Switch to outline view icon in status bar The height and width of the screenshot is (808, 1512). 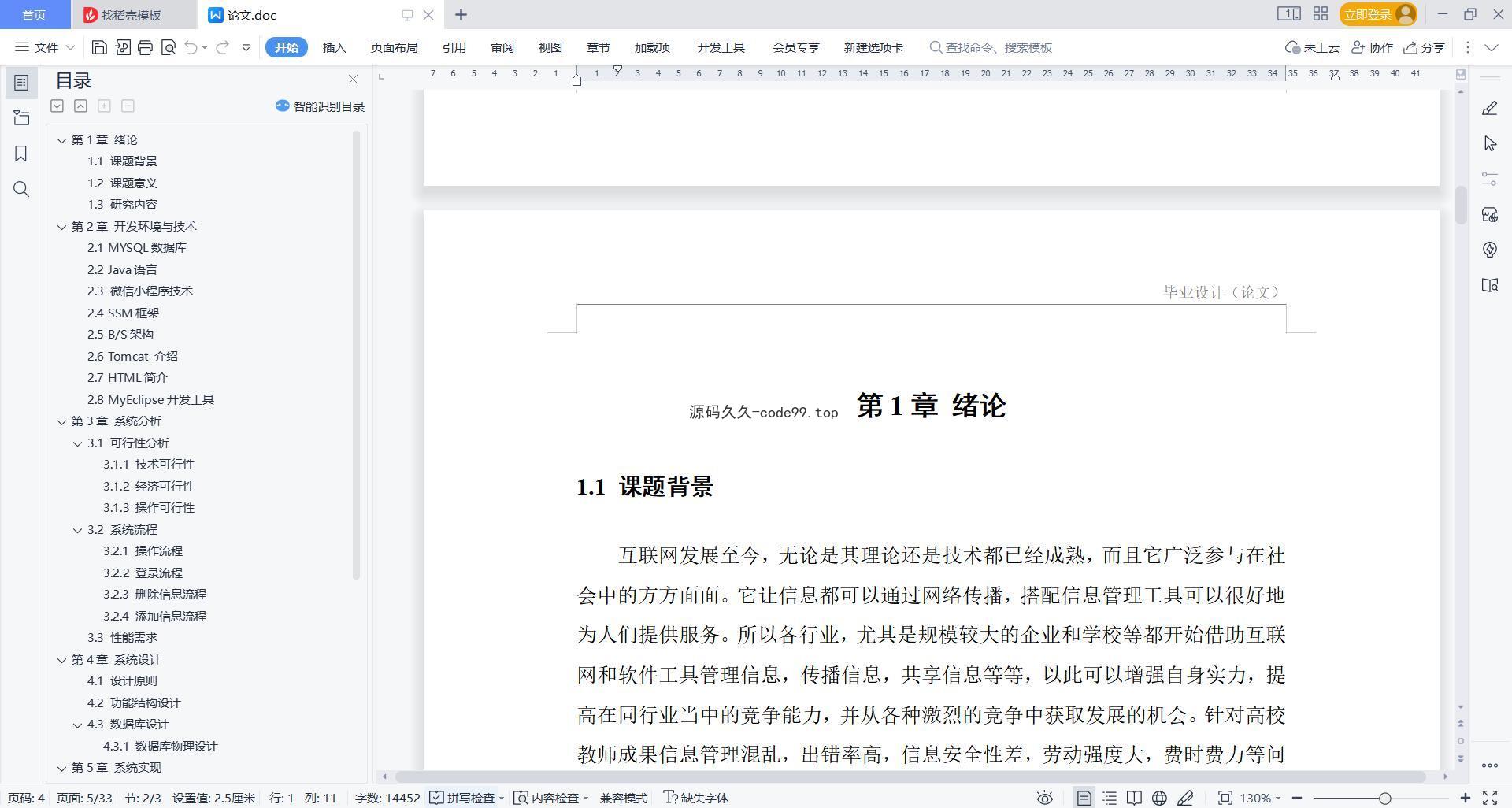[1110, 798]
